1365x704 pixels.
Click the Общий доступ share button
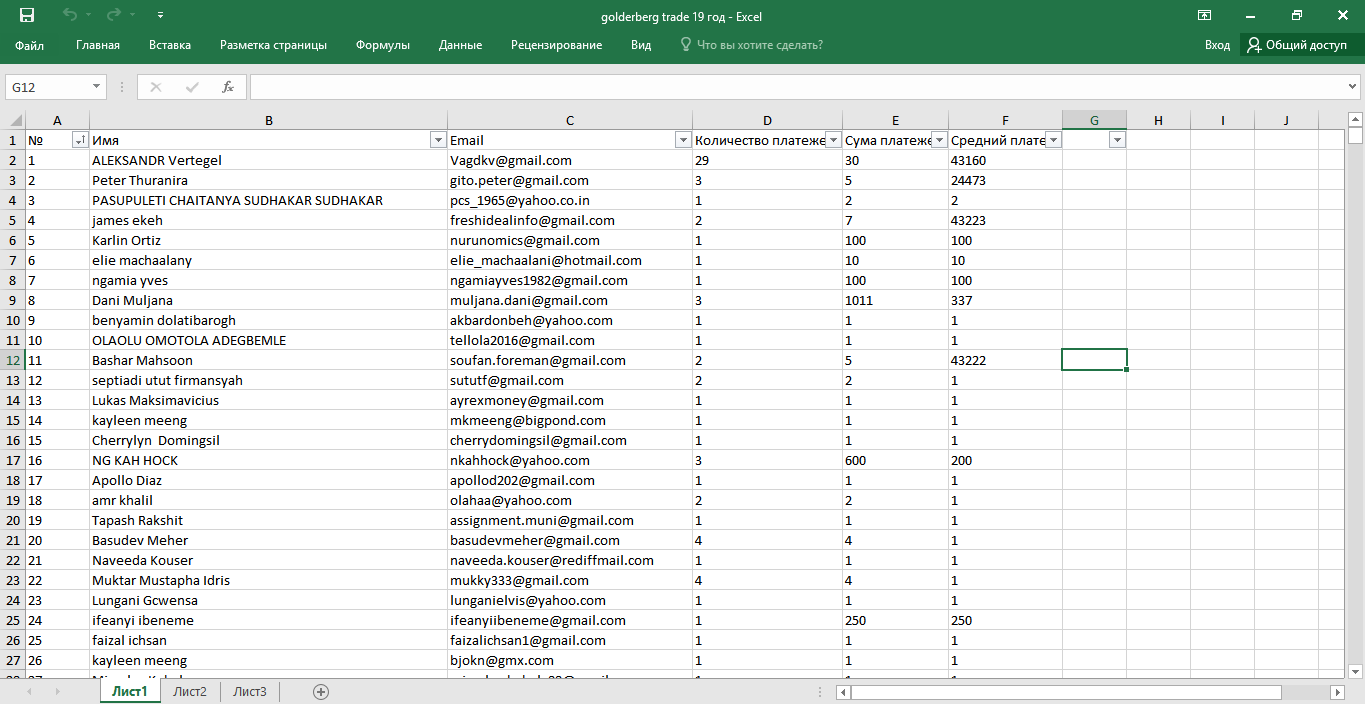click(x=1296, y=45)
